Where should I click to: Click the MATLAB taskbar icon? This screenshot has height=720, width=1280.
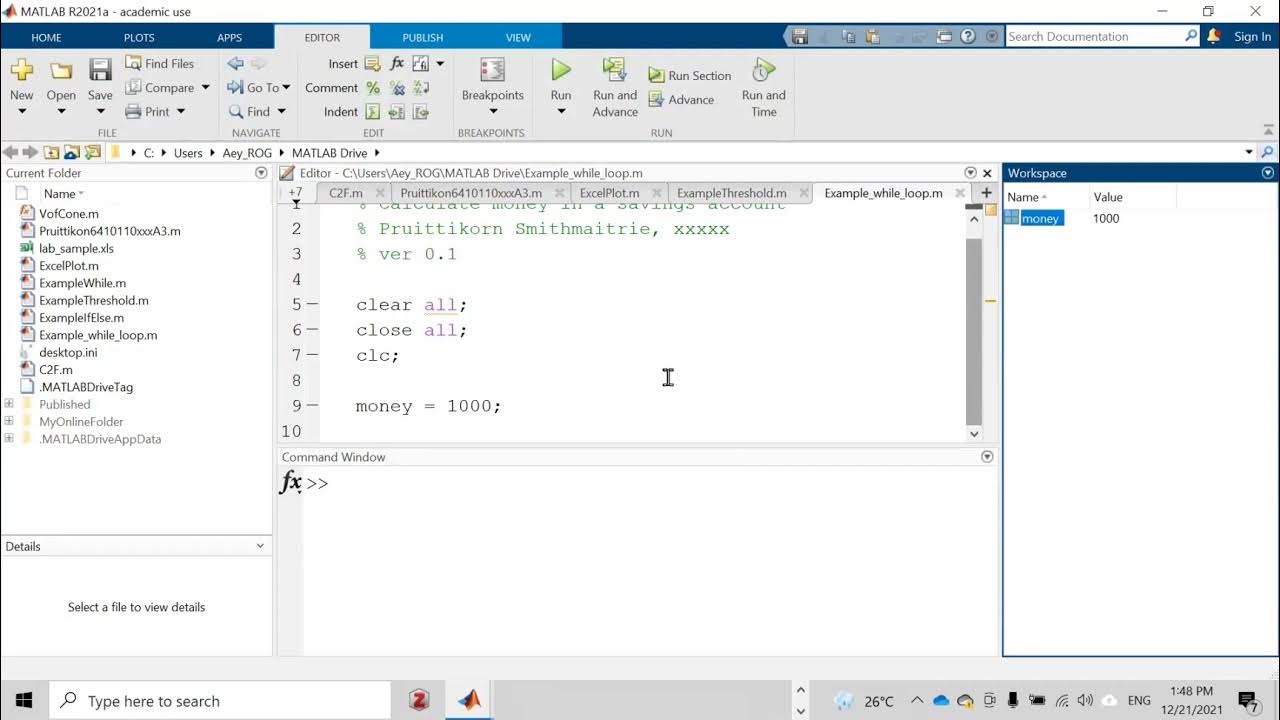coord(469,700)
